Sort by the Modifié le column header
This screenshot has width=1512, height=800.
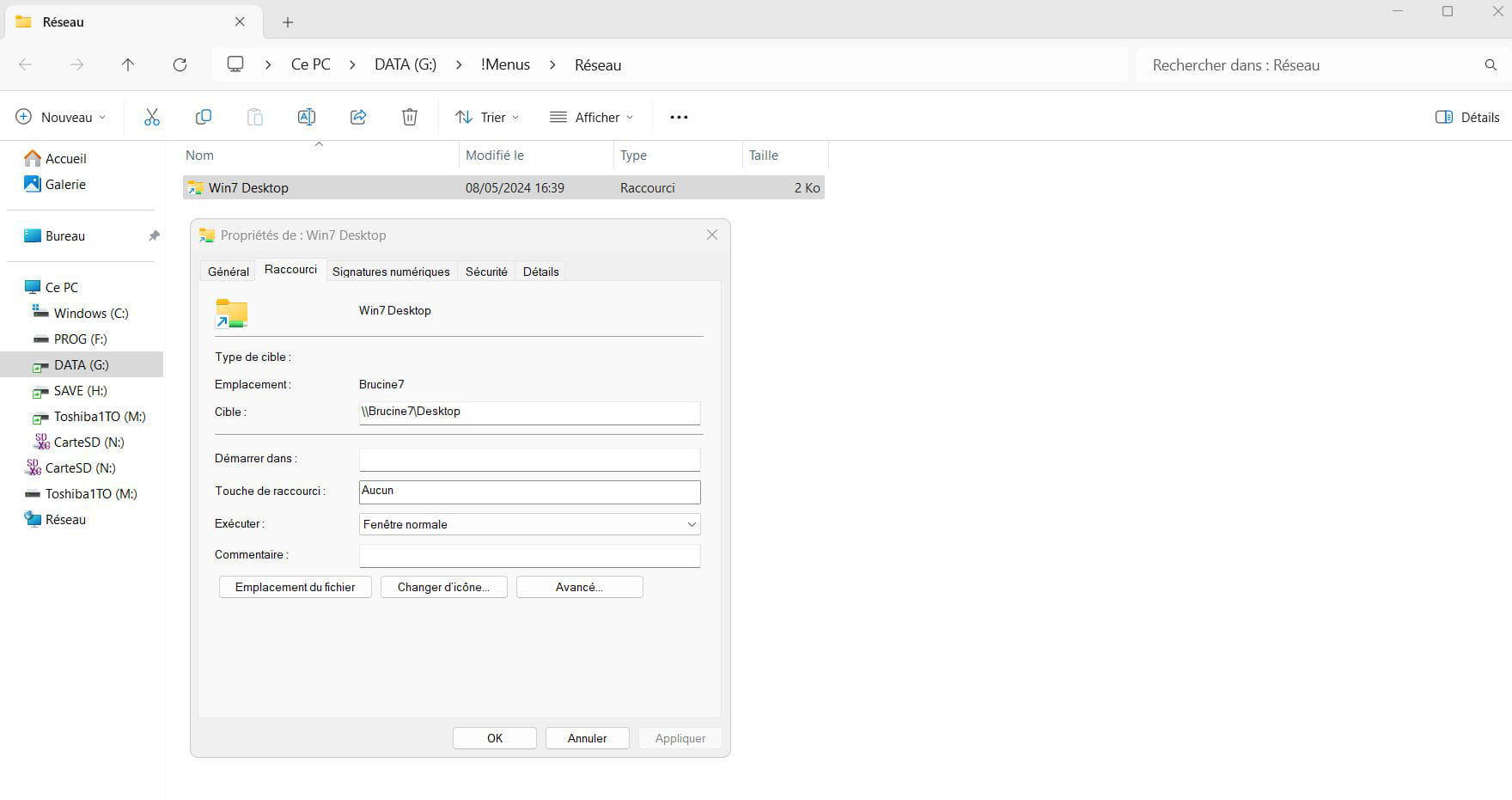pos(536,156)
